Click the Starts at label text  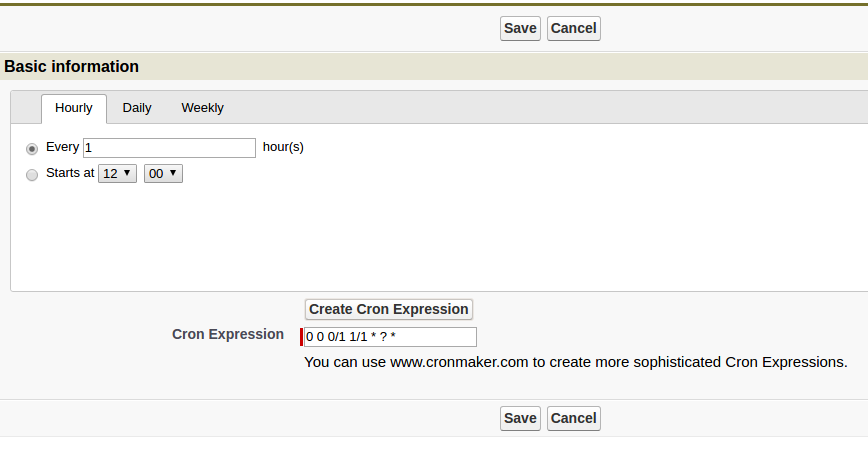[x=70, y=173]
